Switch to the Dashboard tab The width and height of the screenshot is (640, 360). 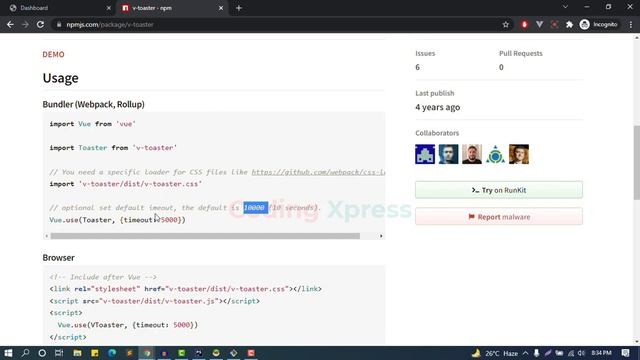tap(57, 8)
